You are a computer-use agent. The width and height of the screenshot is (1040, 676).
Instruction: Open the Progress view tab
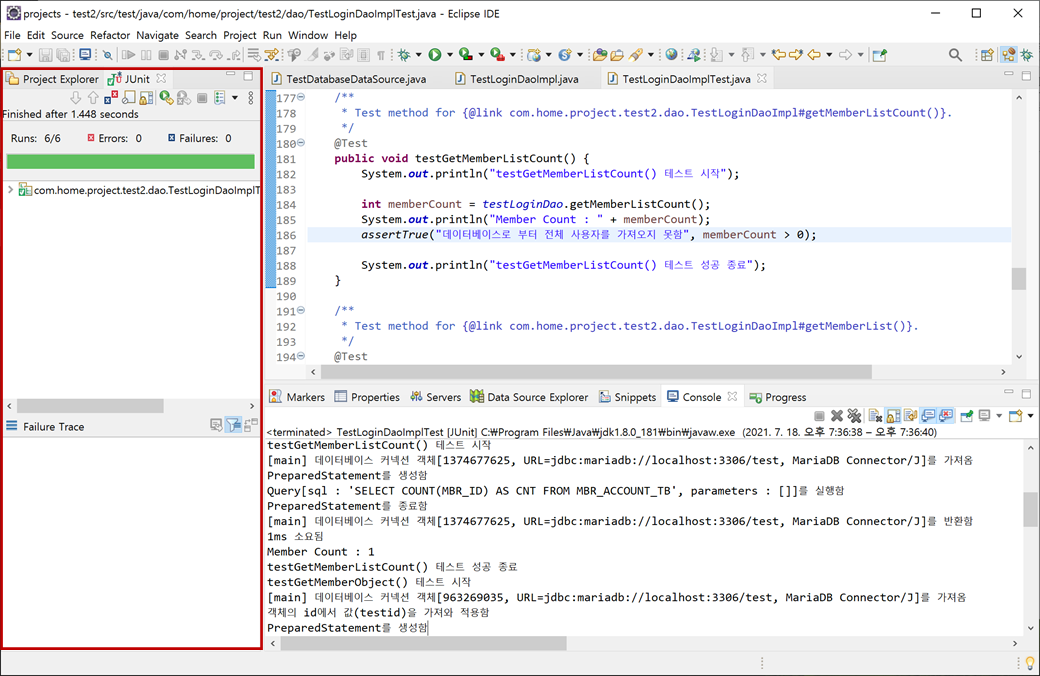(778, 397)
